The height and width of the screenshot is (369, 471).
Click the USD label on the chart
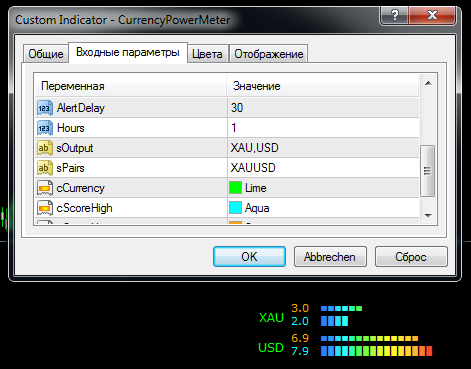click(x=271, y=348)
